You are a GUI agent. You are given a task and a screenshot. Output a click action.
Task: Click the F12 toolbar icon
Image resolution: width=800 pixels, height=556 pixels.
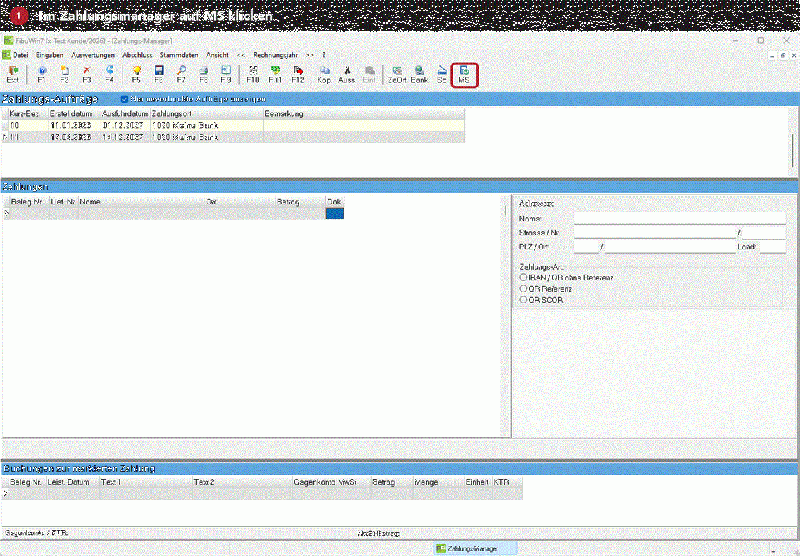298,74
